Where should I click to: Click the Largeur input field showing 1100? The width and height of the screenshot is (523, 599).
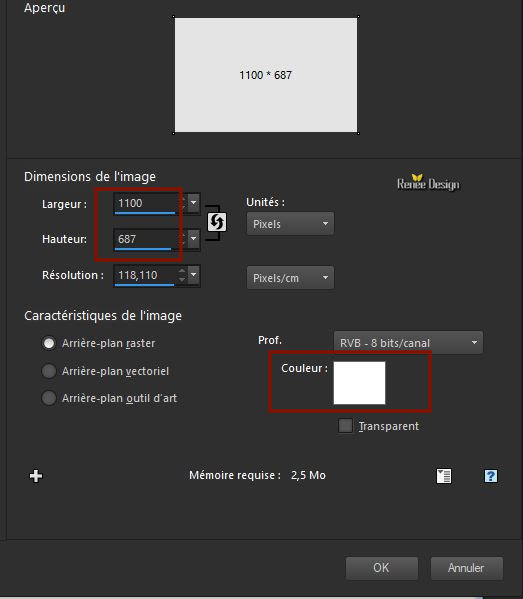pos(147,203)
